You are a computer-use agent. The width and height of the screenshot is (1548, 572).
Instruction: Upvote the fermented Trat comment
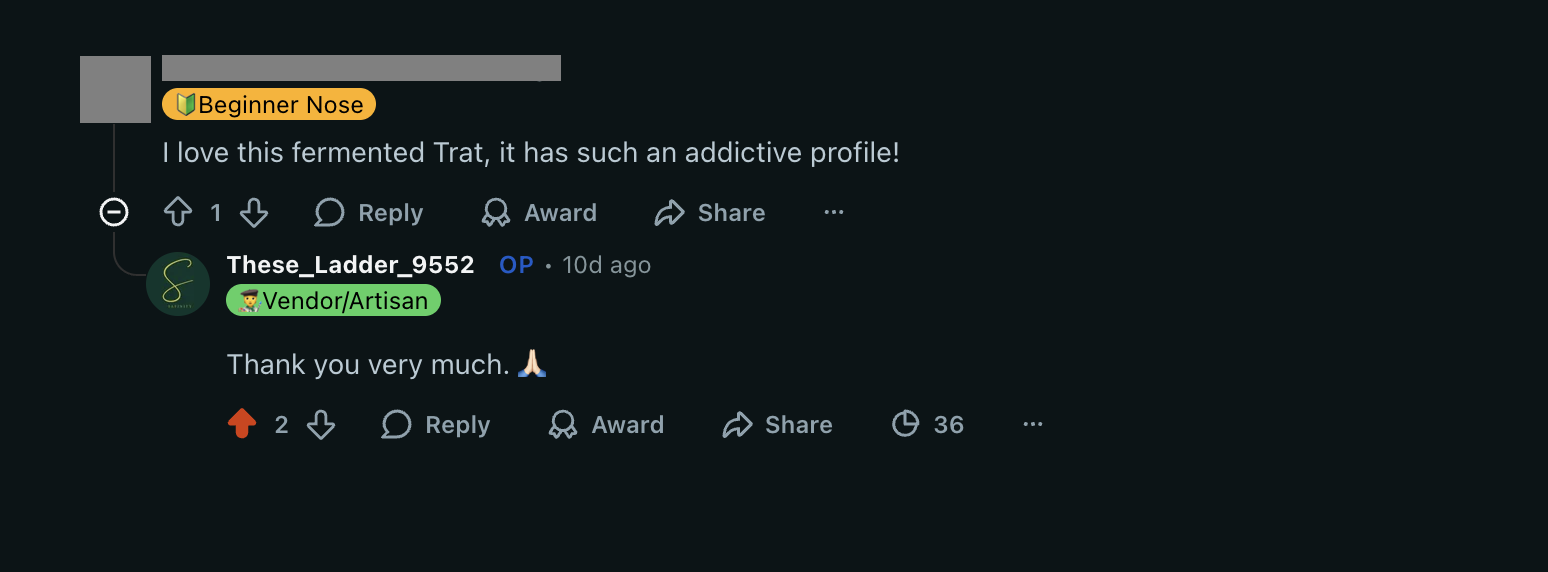178,212
